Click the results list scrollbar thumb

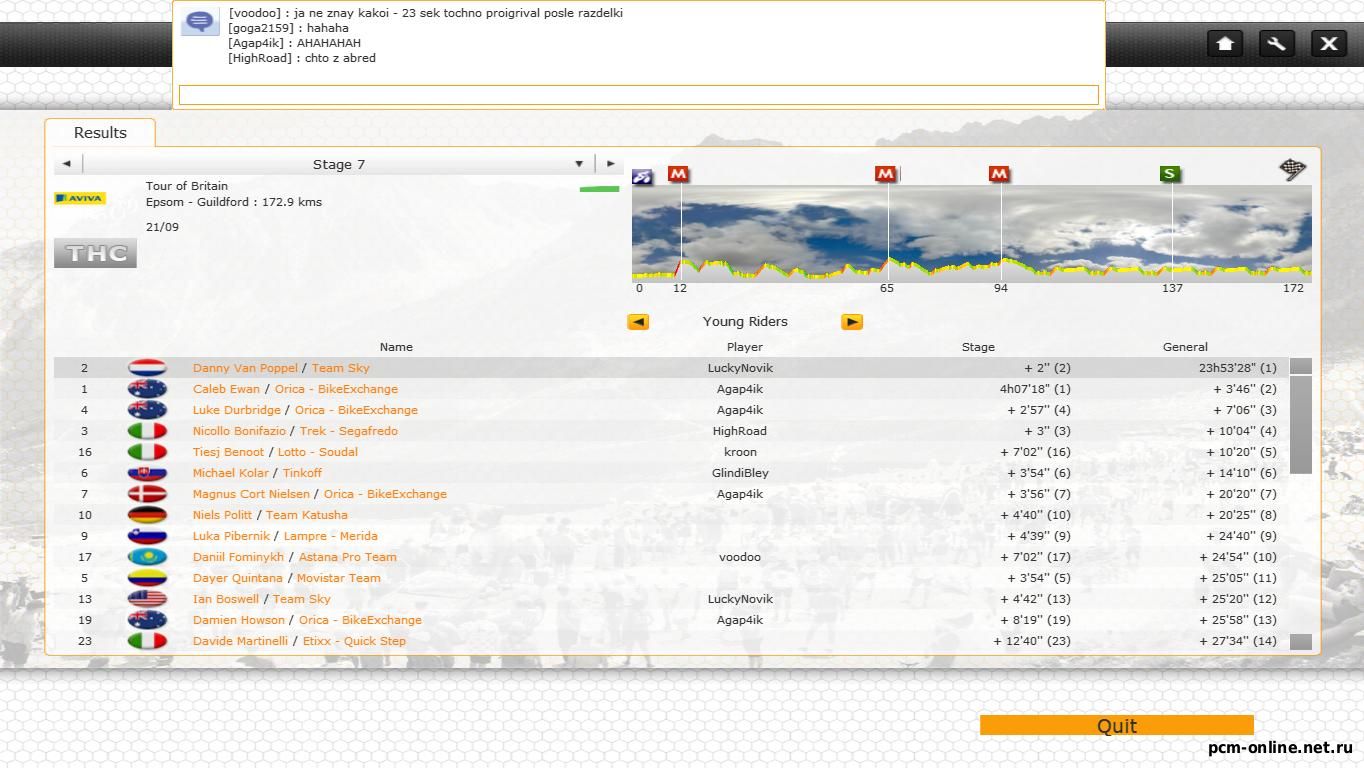point(1300,425)
